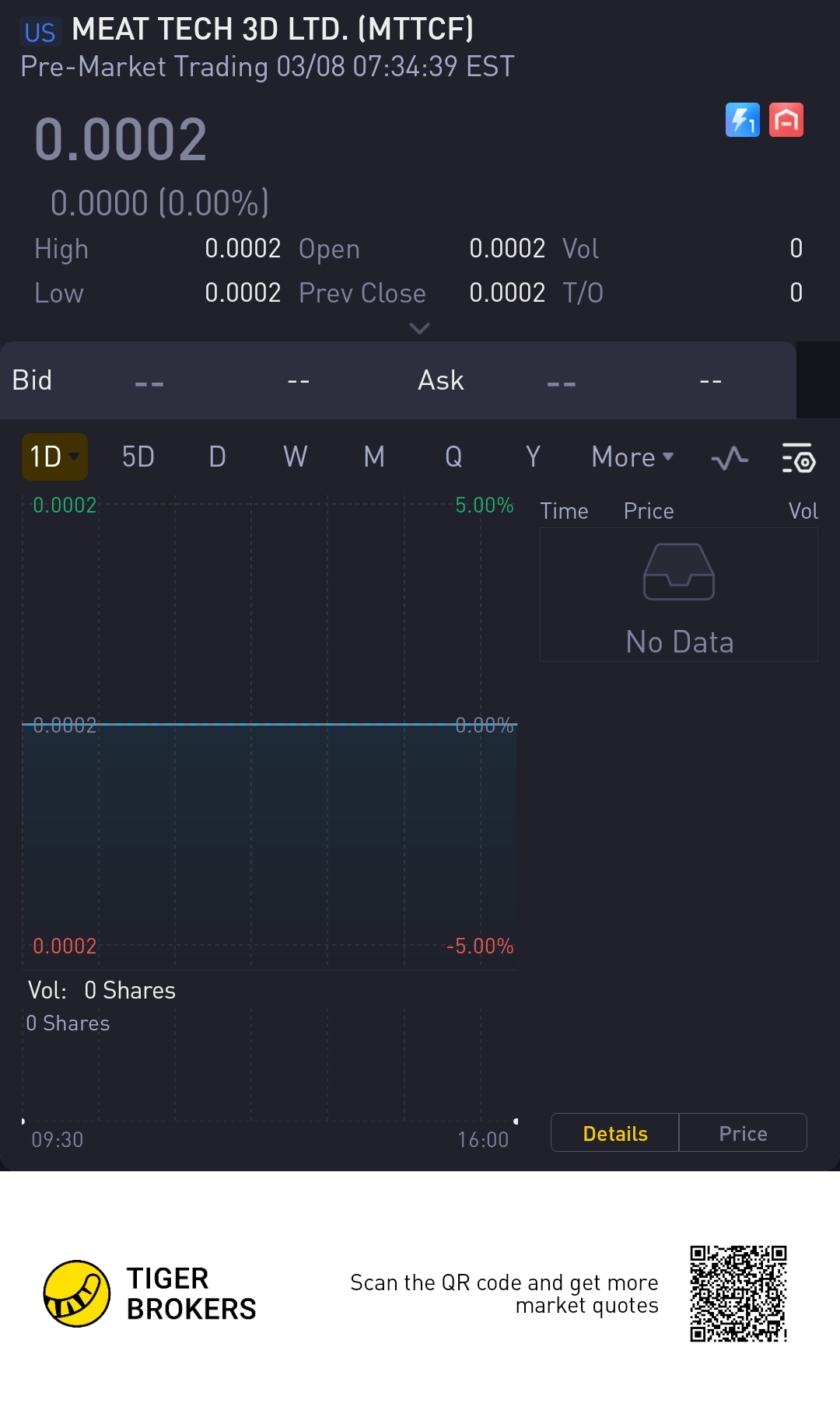Tap the blue lightning quick-trade icon
This screenshot has width=840, height=1417.
[742, 121]
